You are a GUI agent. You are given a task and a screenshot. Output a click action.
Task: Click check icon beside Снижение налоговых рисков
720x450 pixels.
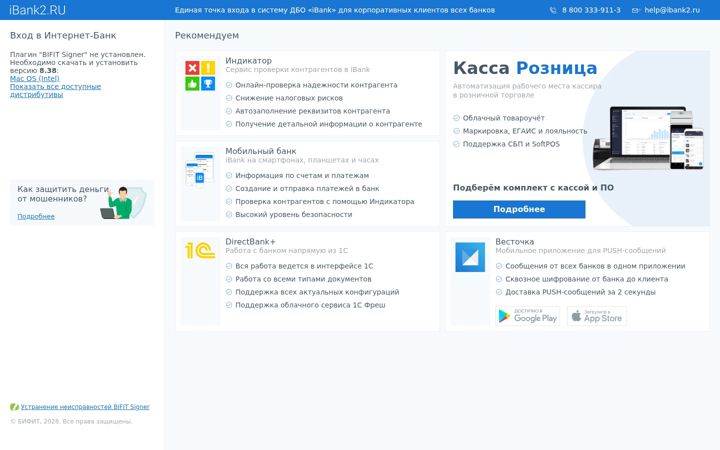229,98
